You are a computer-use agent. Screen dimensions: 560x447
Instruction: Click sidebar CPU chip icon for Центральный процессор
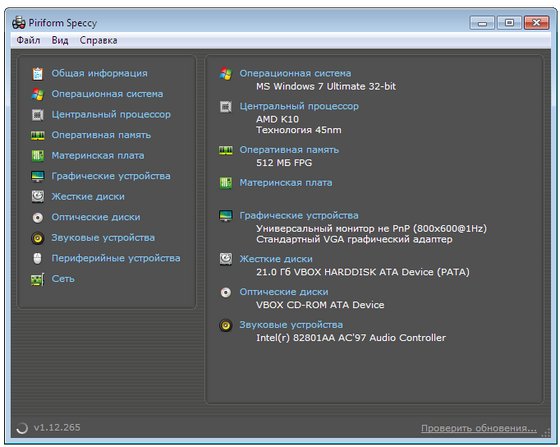38,115
